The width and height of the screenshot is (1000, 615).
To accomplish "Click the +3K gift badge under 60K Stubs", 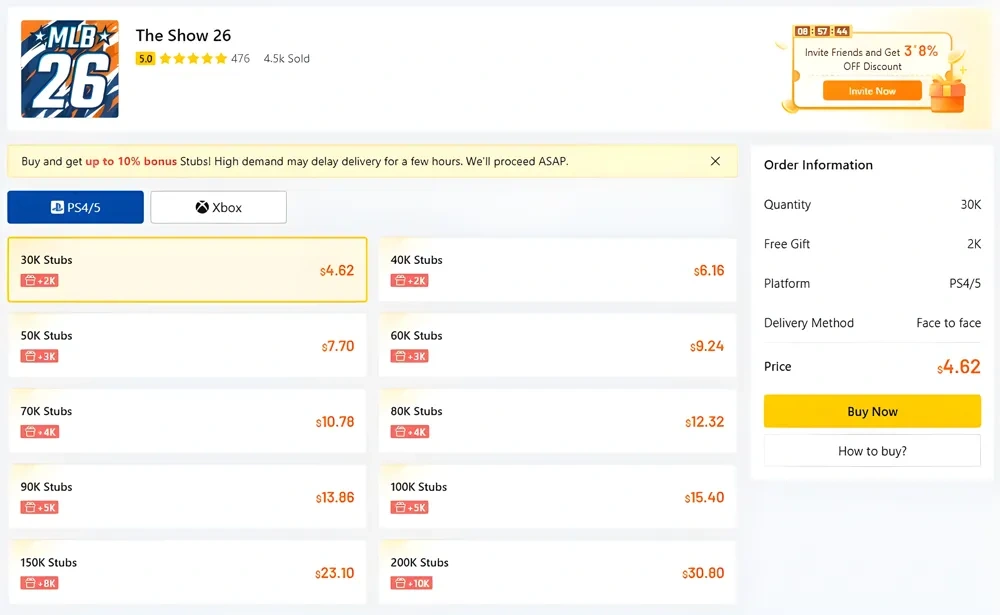I will point(409,356).
